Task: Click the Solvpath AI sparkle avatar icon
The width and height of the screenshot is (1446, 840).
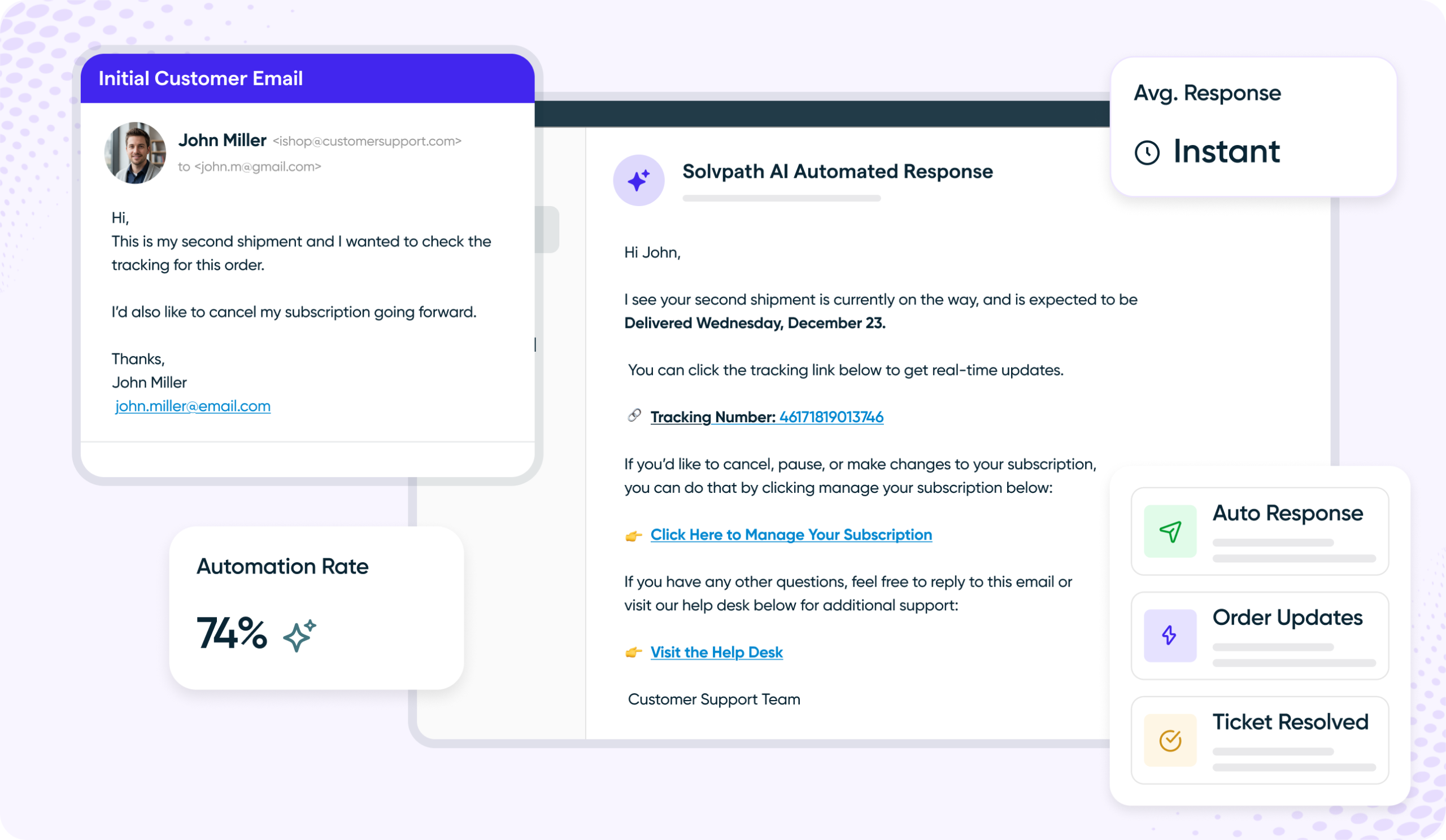Action: click(x=638, y=180)
